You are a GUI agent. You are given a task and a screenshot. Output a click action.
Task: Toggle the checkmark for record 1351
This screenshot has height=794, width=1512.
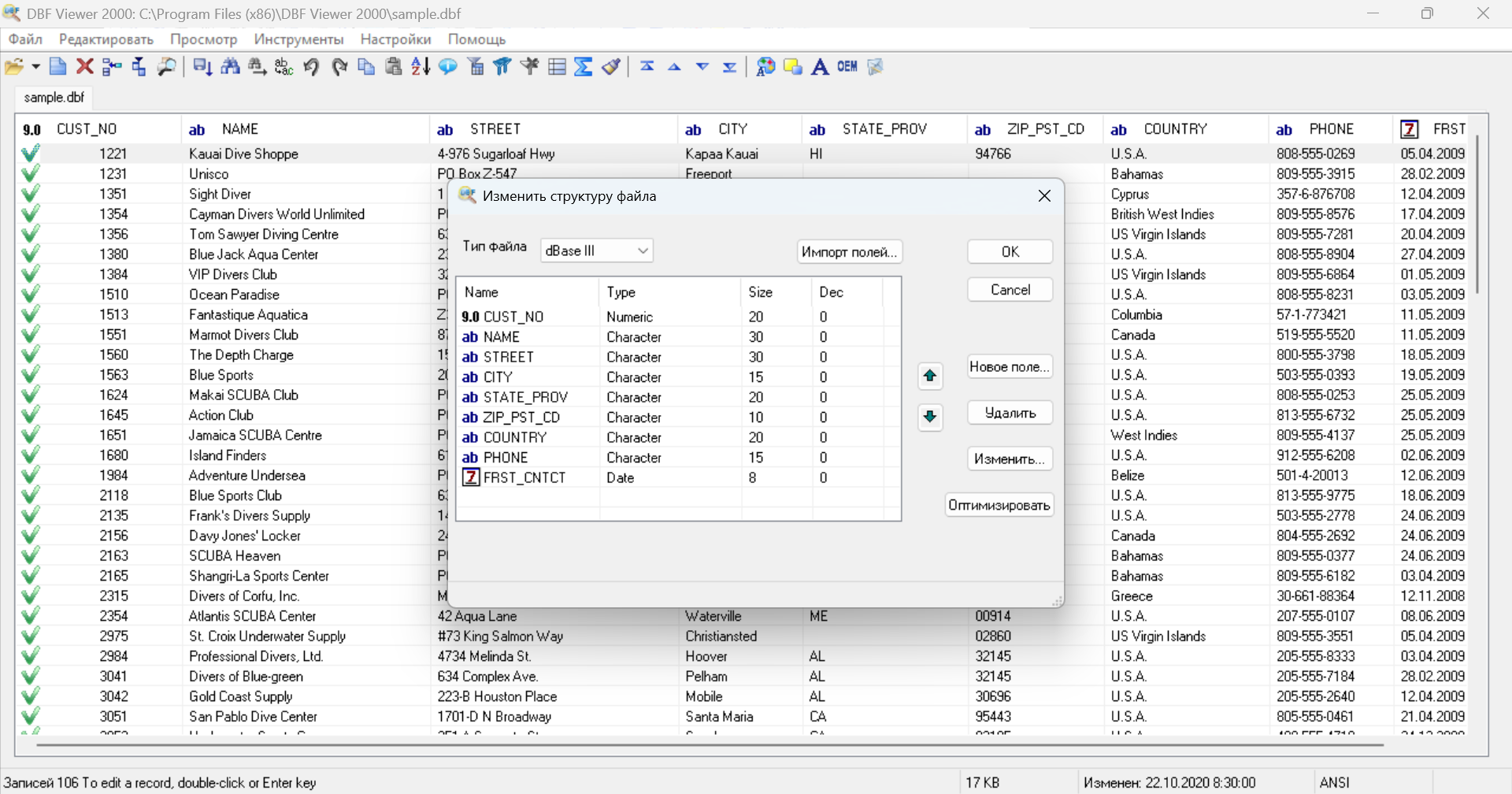coord(30,194)
